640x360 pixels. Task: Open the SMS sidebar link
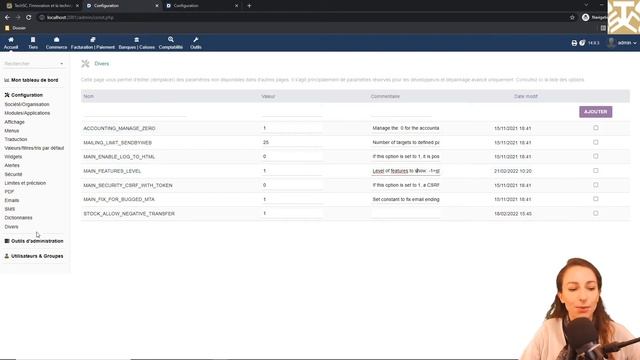10,209
